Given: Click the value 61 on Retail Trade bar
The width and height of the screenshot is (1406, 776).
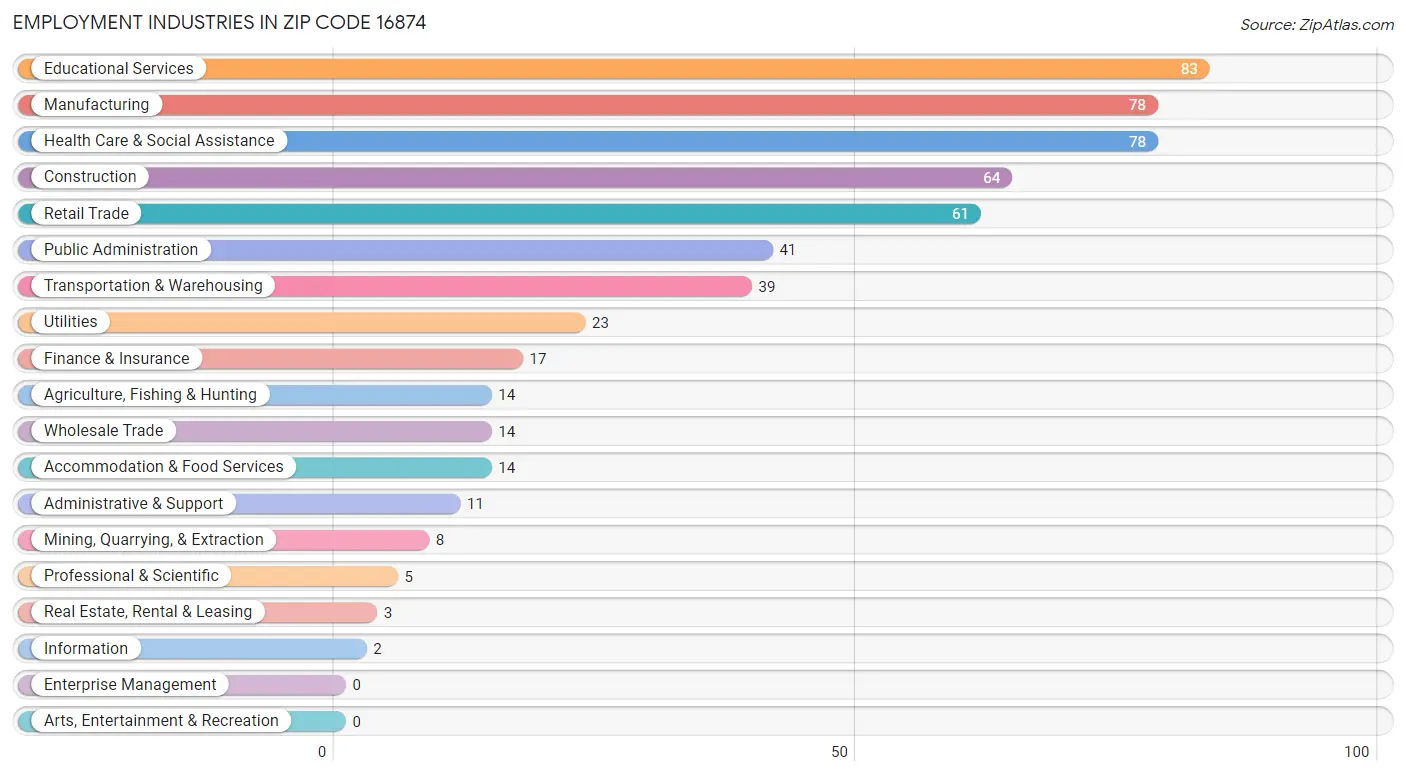Looking at the screenshot, I should (x=960, y=214).
